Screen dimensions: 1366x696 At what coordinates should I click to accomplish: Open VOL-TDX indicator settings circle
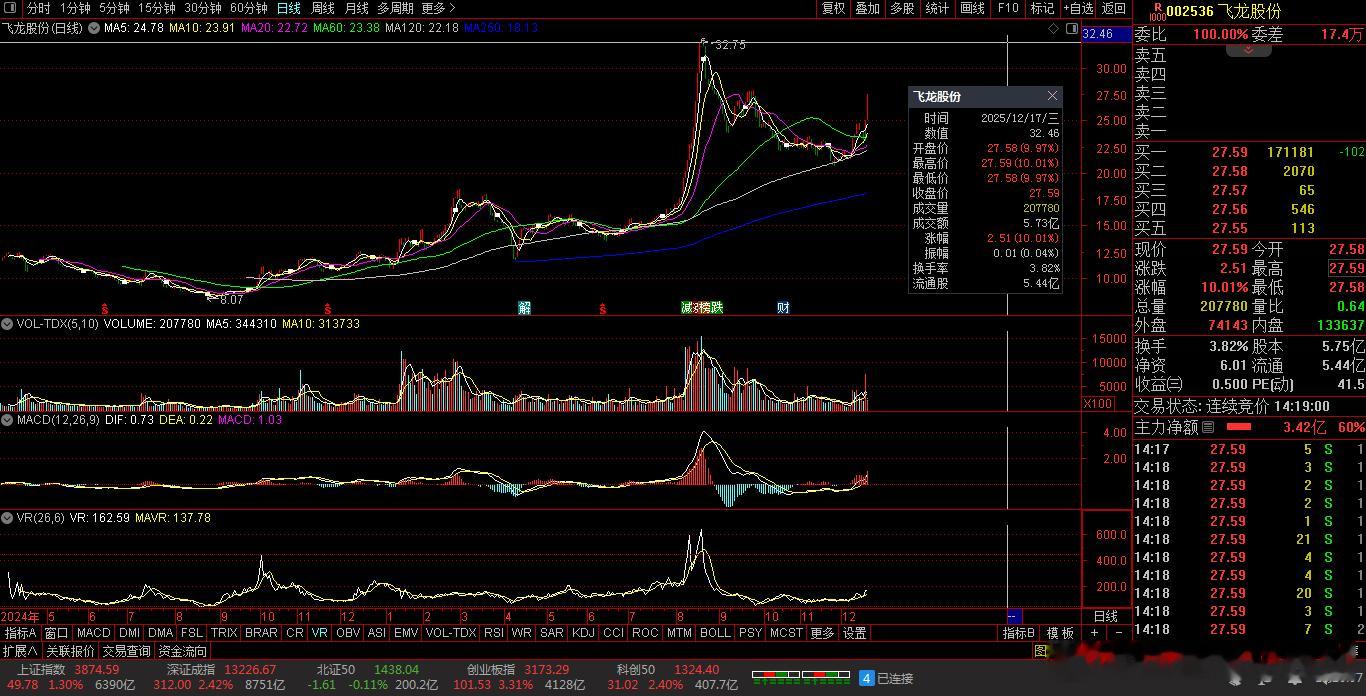tap(7, 324)
